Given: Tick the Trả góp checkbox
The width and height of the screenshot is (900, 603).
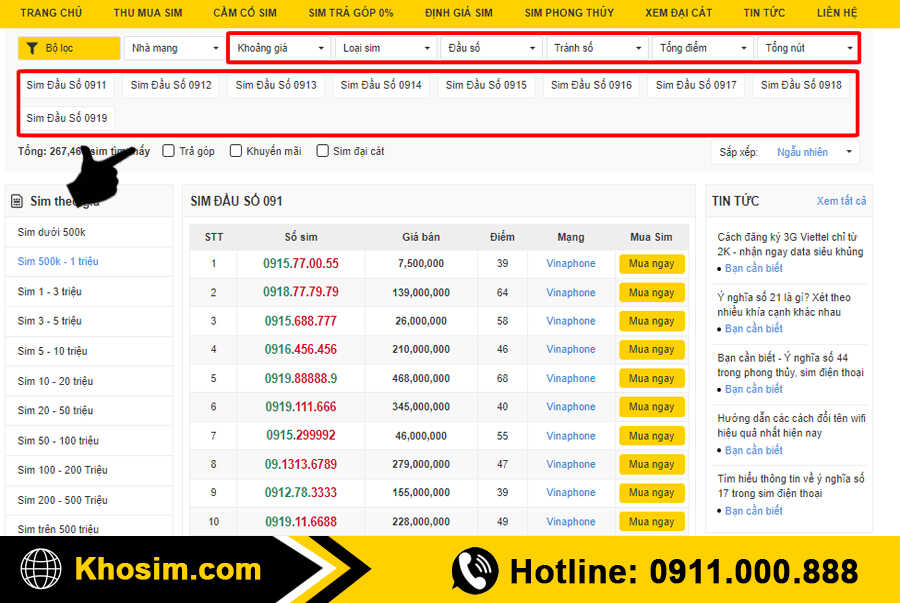Looking at the screenshot, I should click(169, 151).
